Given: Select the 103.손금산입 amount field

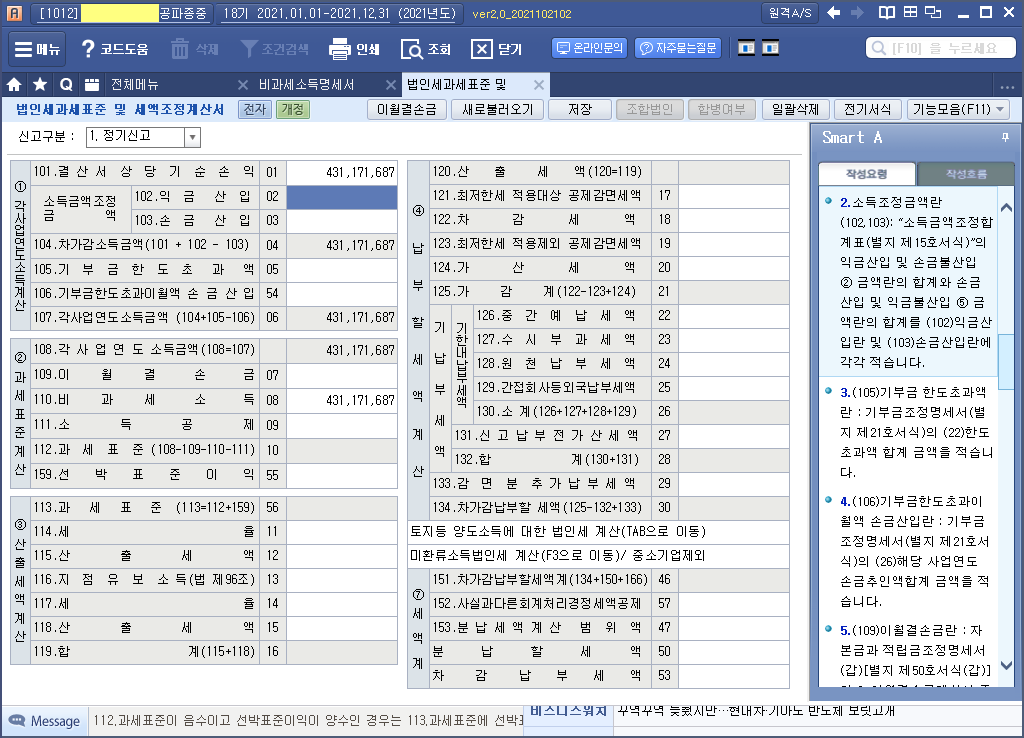Looking at the screenshot, I should [x=342, y=221].
